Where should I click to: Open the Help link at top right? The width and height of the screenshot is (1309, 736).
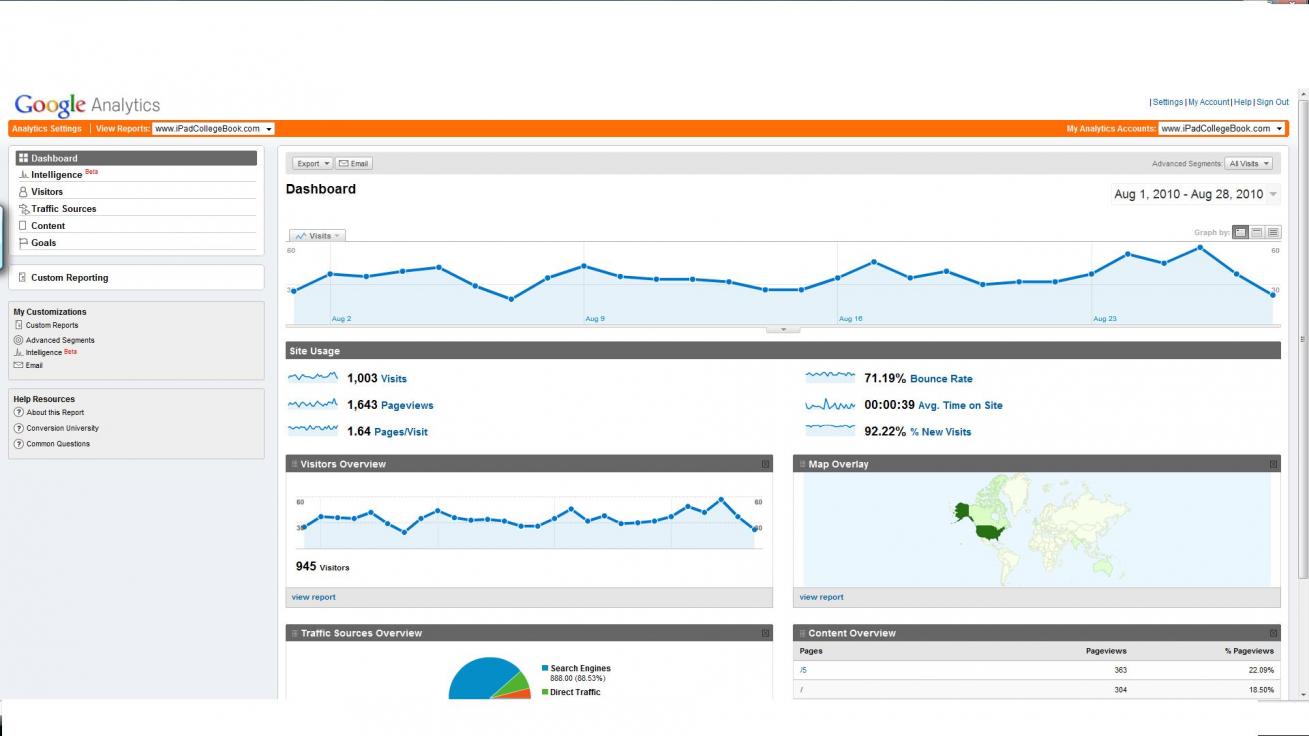(x=1243, y=102)
